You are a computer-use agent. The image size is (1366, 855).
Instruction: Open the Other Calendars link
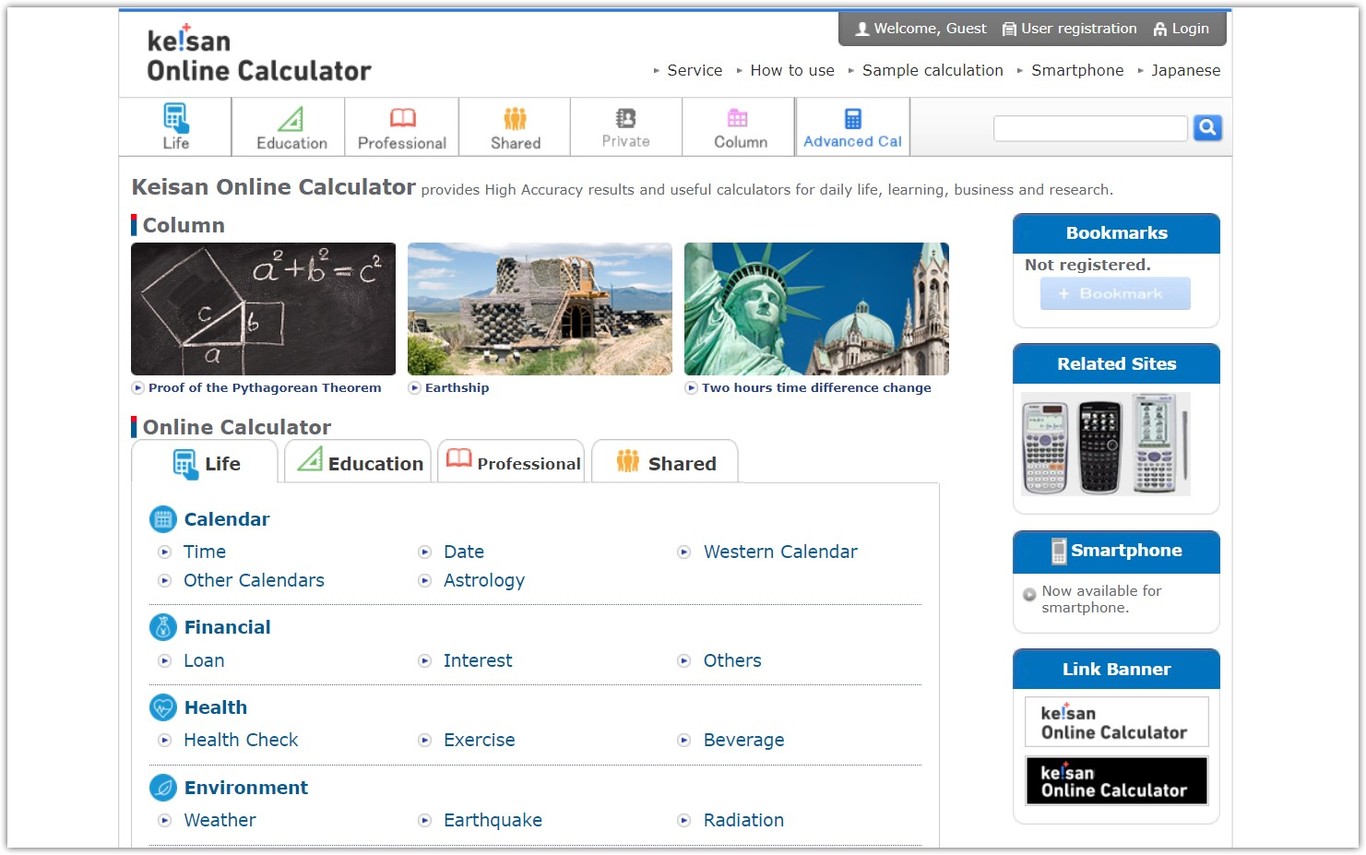(254, 581)
